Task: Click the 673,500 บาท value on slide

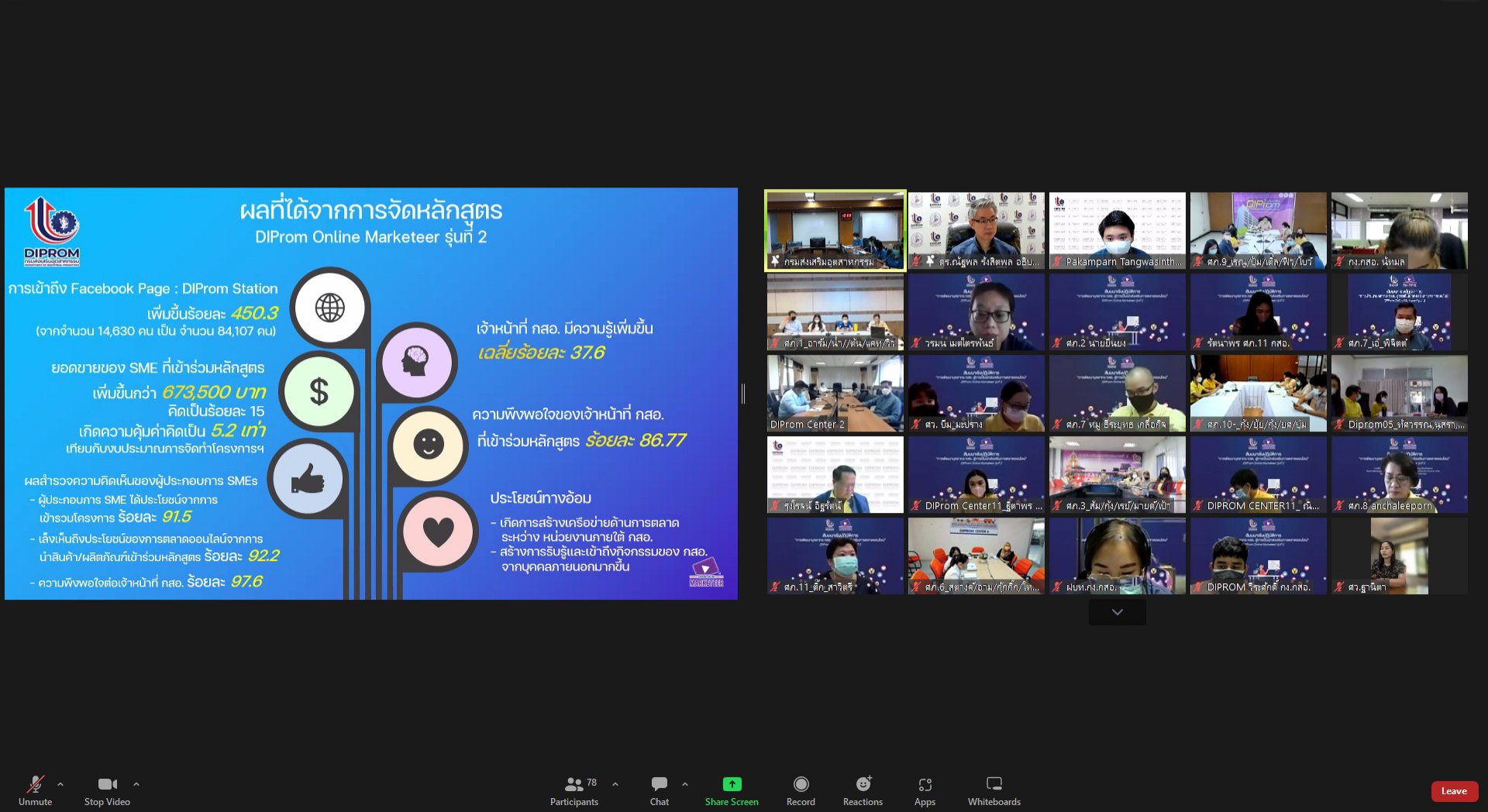Action: click(214, 392)
